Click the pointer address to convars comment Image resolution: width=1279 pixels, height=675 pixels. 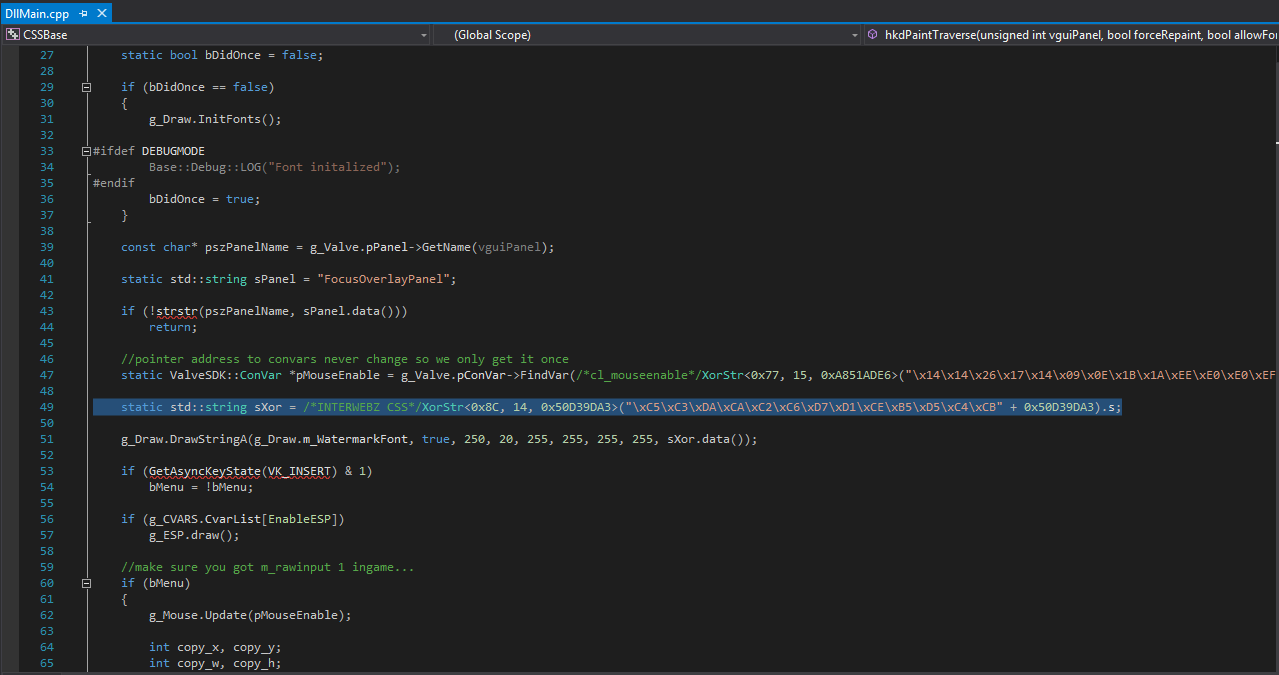(345, 359)
